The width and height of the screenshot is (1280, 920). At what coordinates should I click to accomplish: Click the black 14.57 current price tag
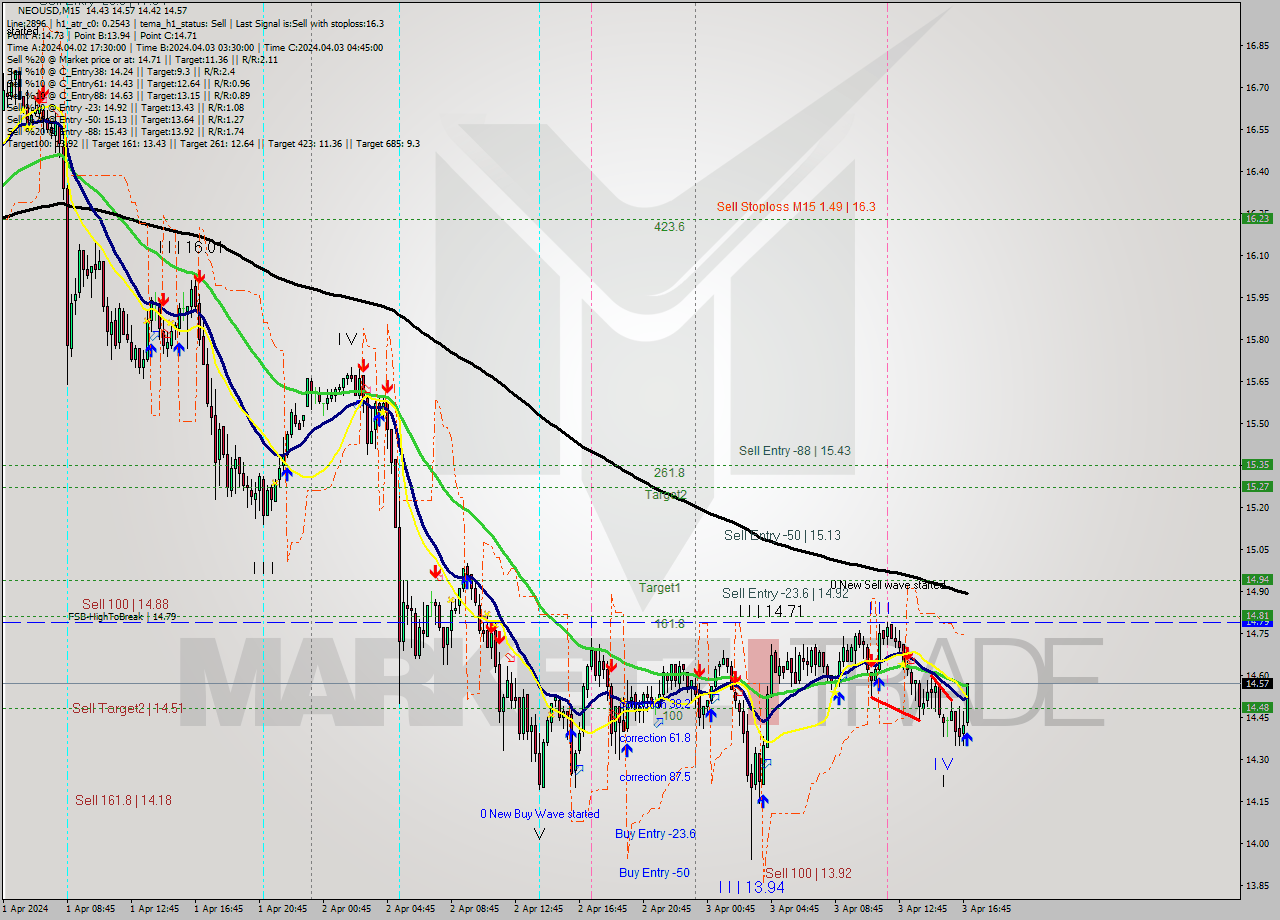click(x=1257, y=683)
